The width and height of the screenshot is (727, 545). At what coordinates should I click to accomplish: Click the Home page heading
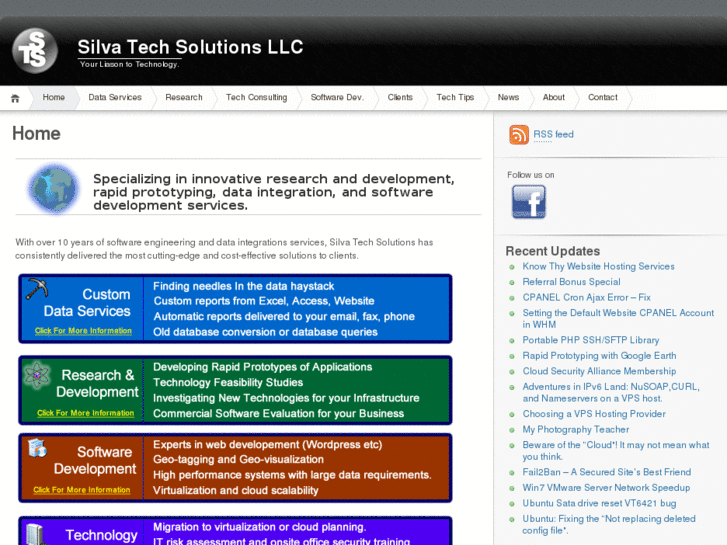pyautogui.click(x=36, y=134)
